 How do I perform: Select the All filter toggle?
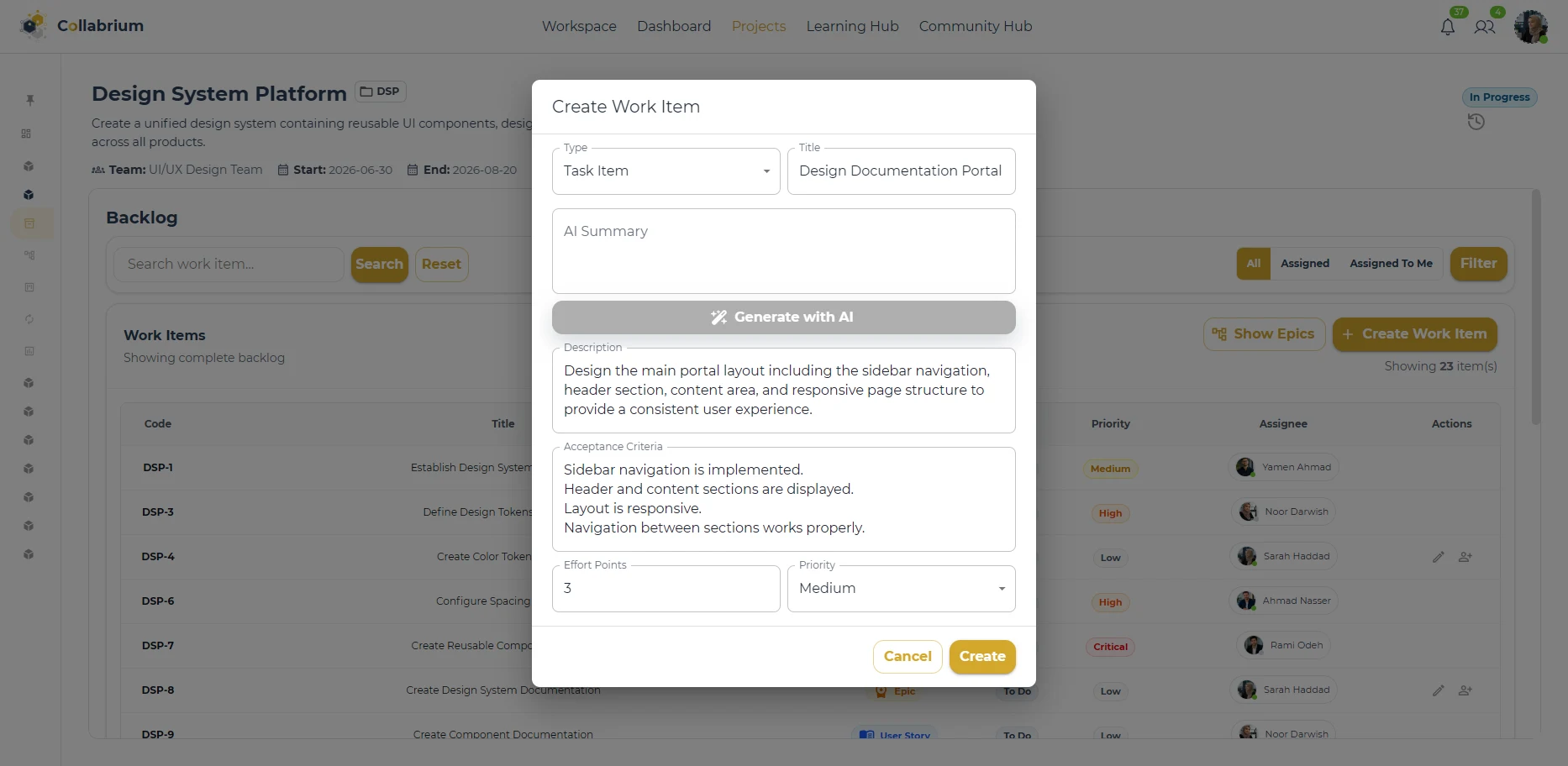point(1254,264)
